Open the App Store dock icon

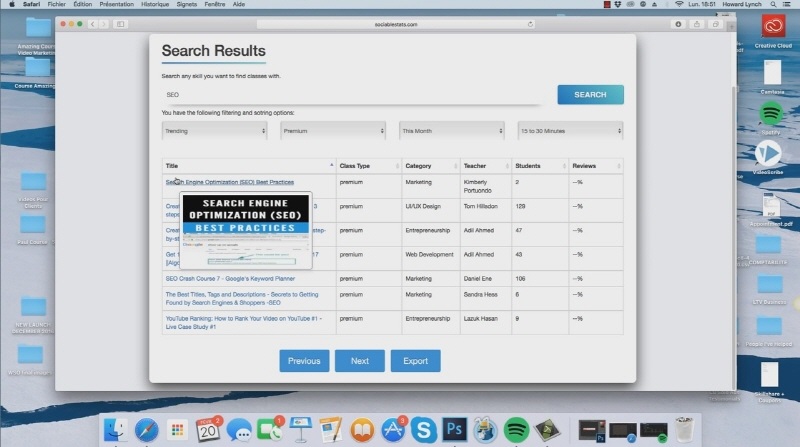392,430
